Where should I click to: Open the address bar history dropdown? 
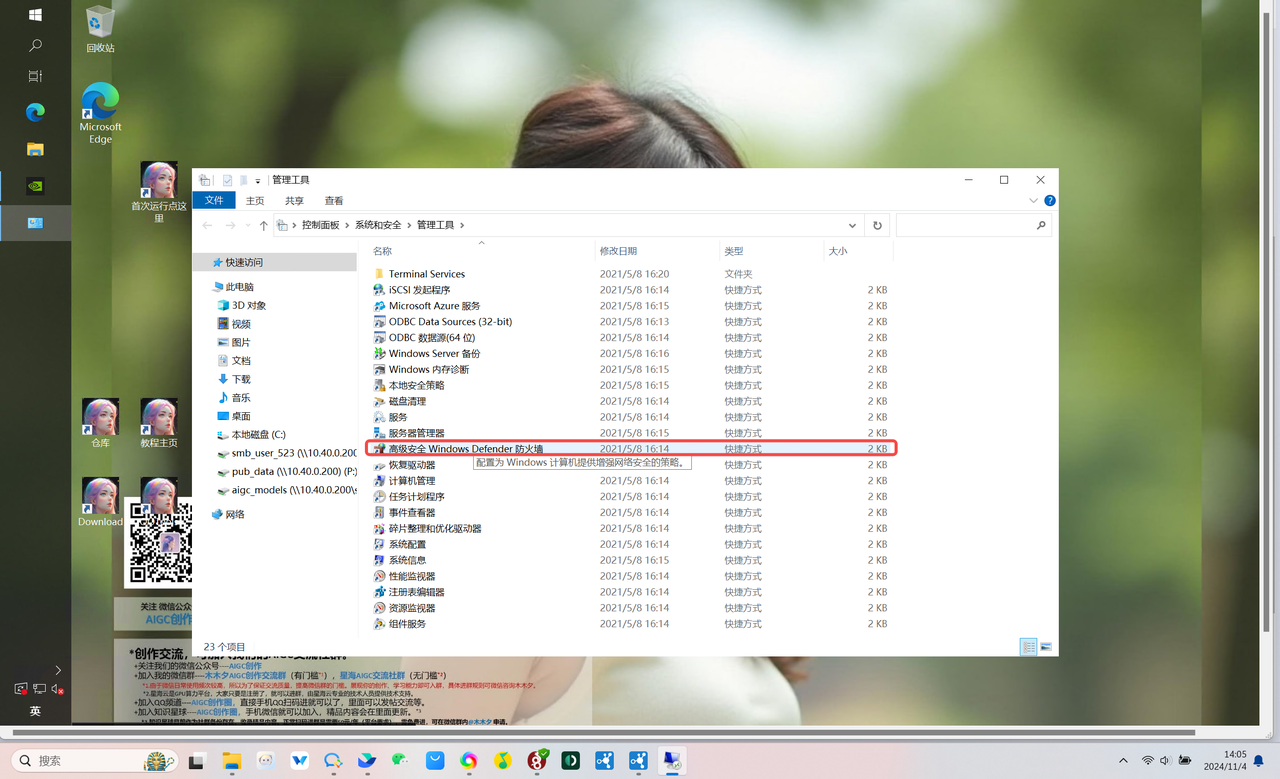point(852,226)
